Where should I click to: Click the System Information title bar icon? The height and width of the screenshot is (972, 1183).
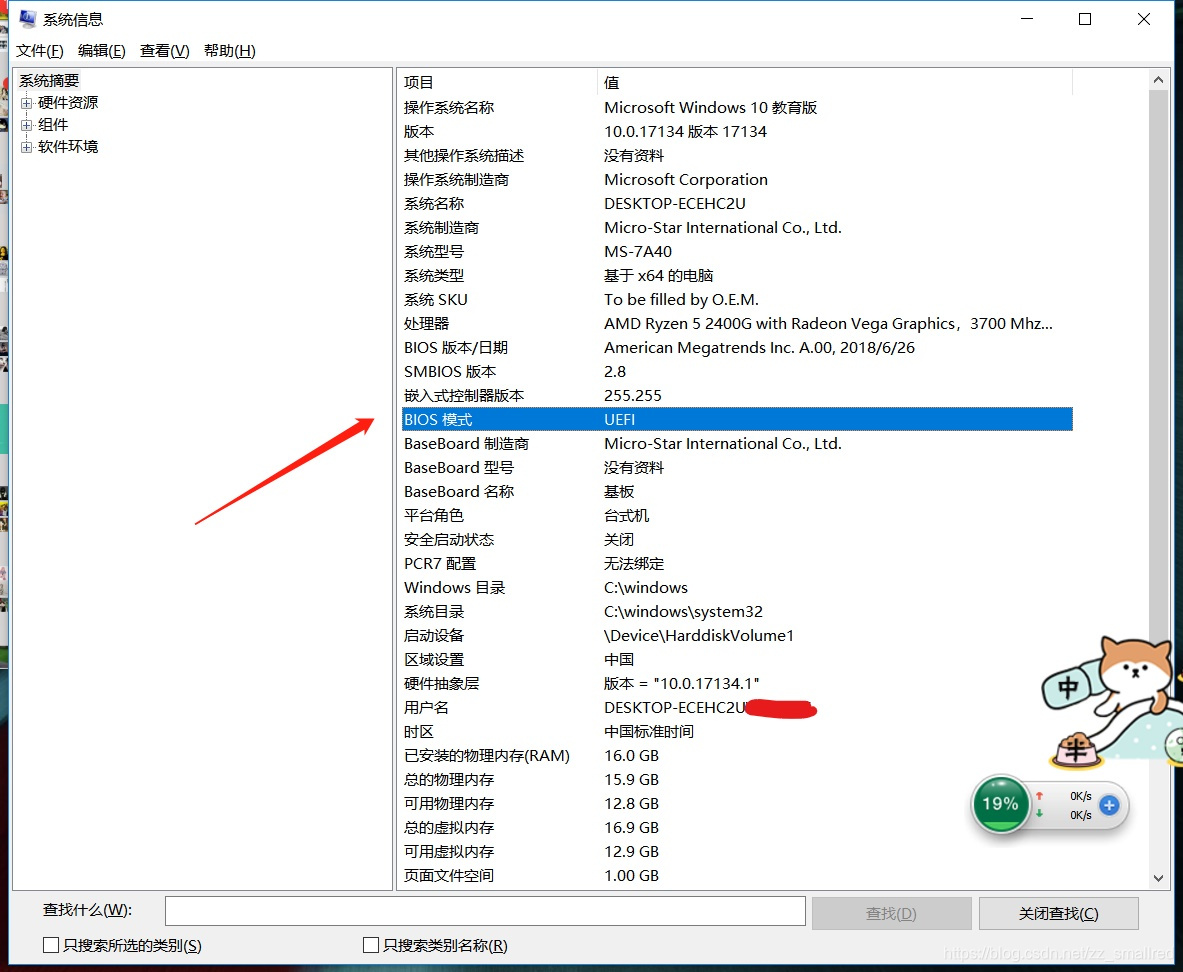27,19
